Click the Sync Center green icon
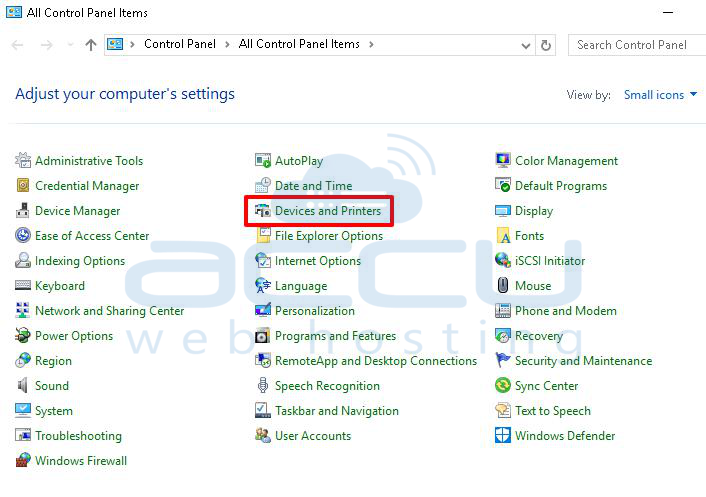706x497 pixels. point(502,385)
